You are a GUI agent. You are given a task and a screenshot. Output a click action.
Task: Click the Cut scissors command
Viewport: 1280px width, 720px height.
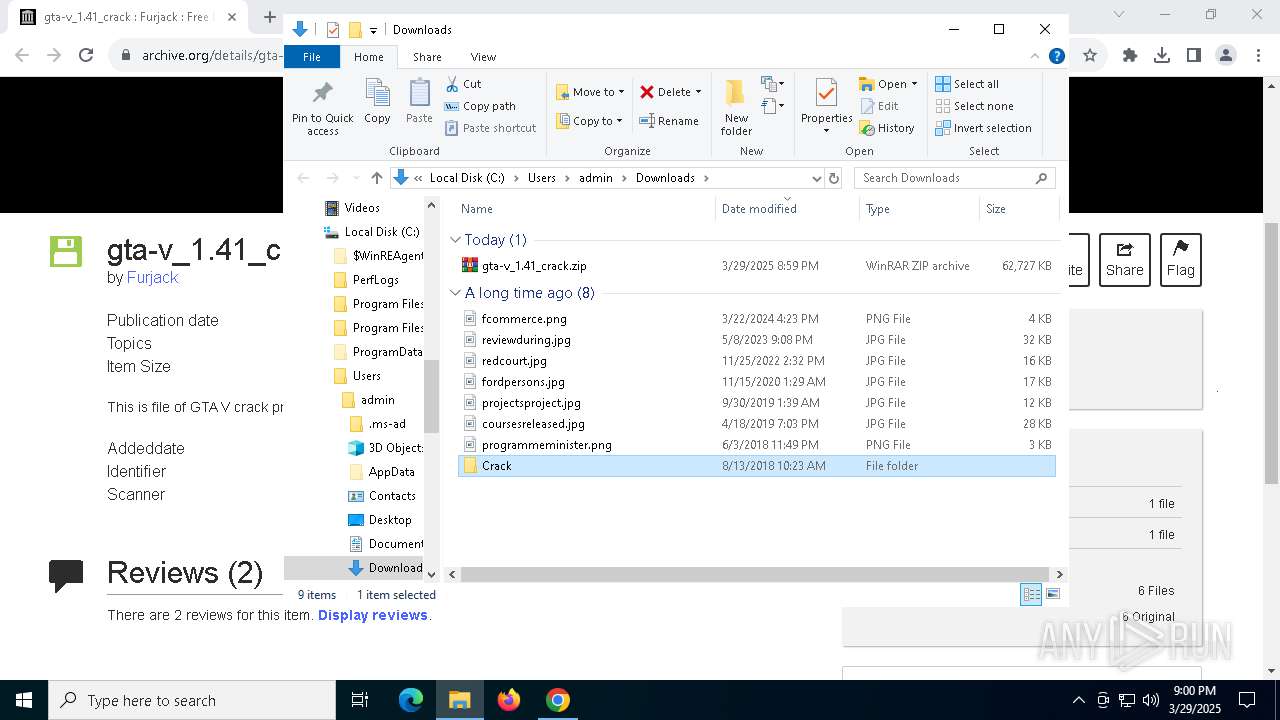click(x=463, y=84)
